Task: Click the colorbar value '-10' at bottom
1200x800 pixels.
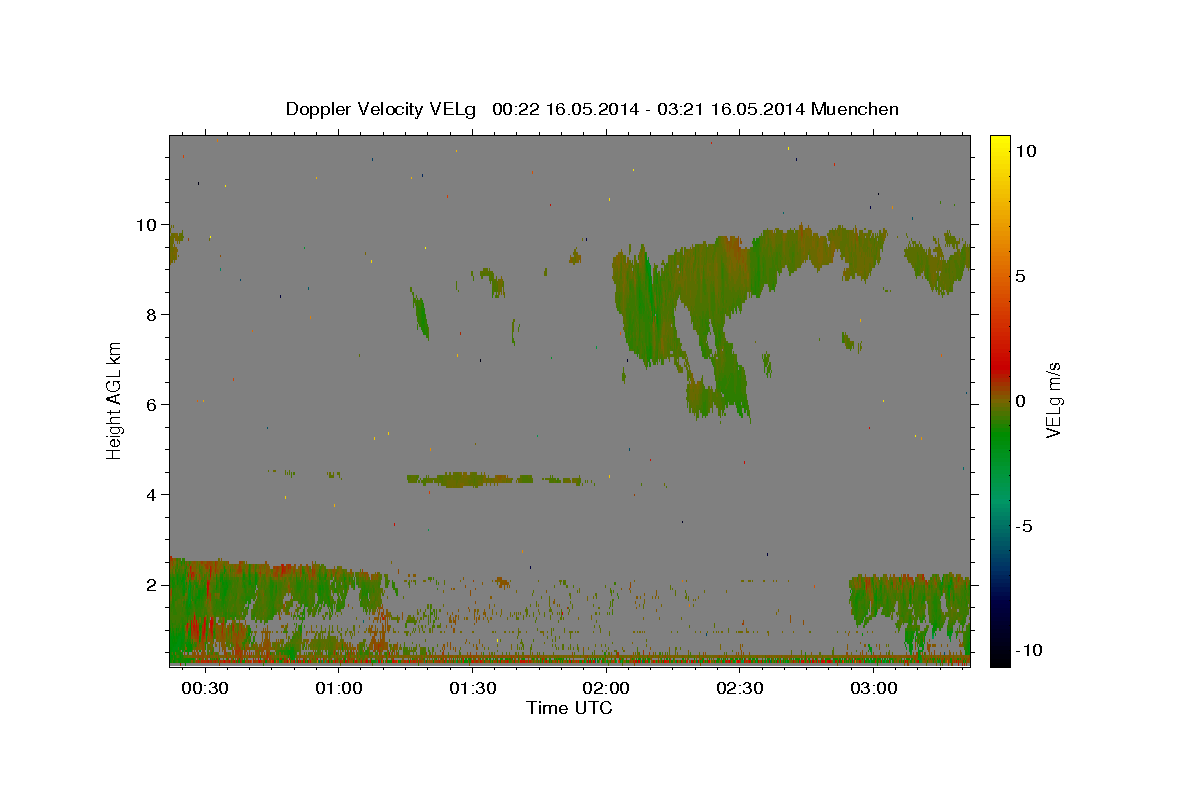Action: [x=1029, y=650]
